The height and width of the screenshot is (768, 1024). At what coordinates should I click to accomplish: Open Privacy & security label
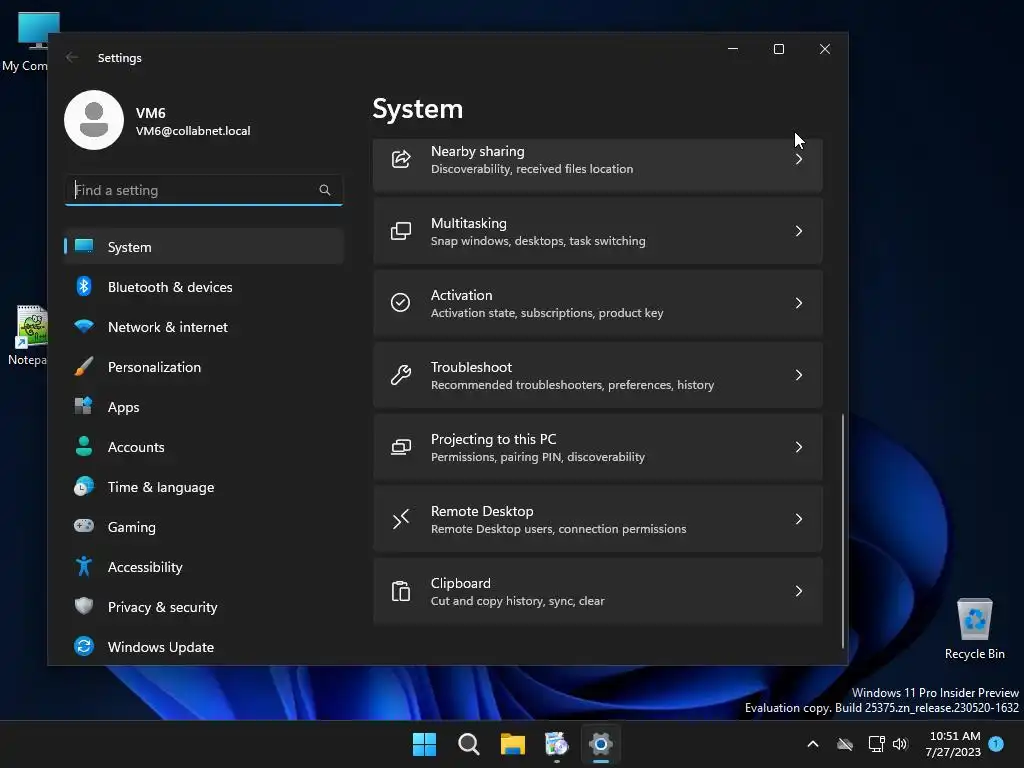pyautogui.click(x=163, y=607)
